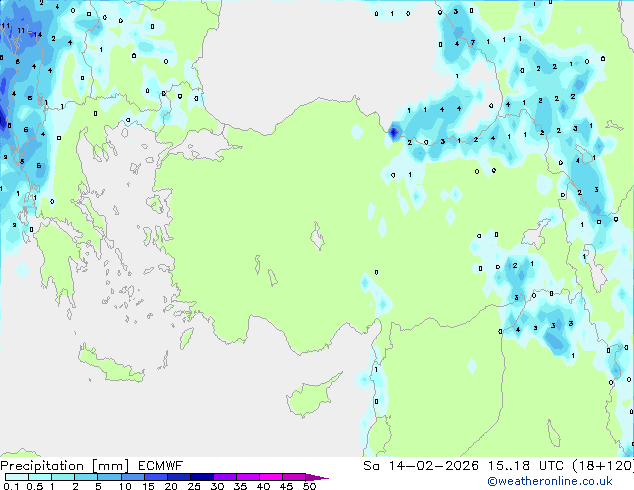Click the '(18+120)' forecast run text
Screen dimensions: 634x490
click(x=603, y=466)
